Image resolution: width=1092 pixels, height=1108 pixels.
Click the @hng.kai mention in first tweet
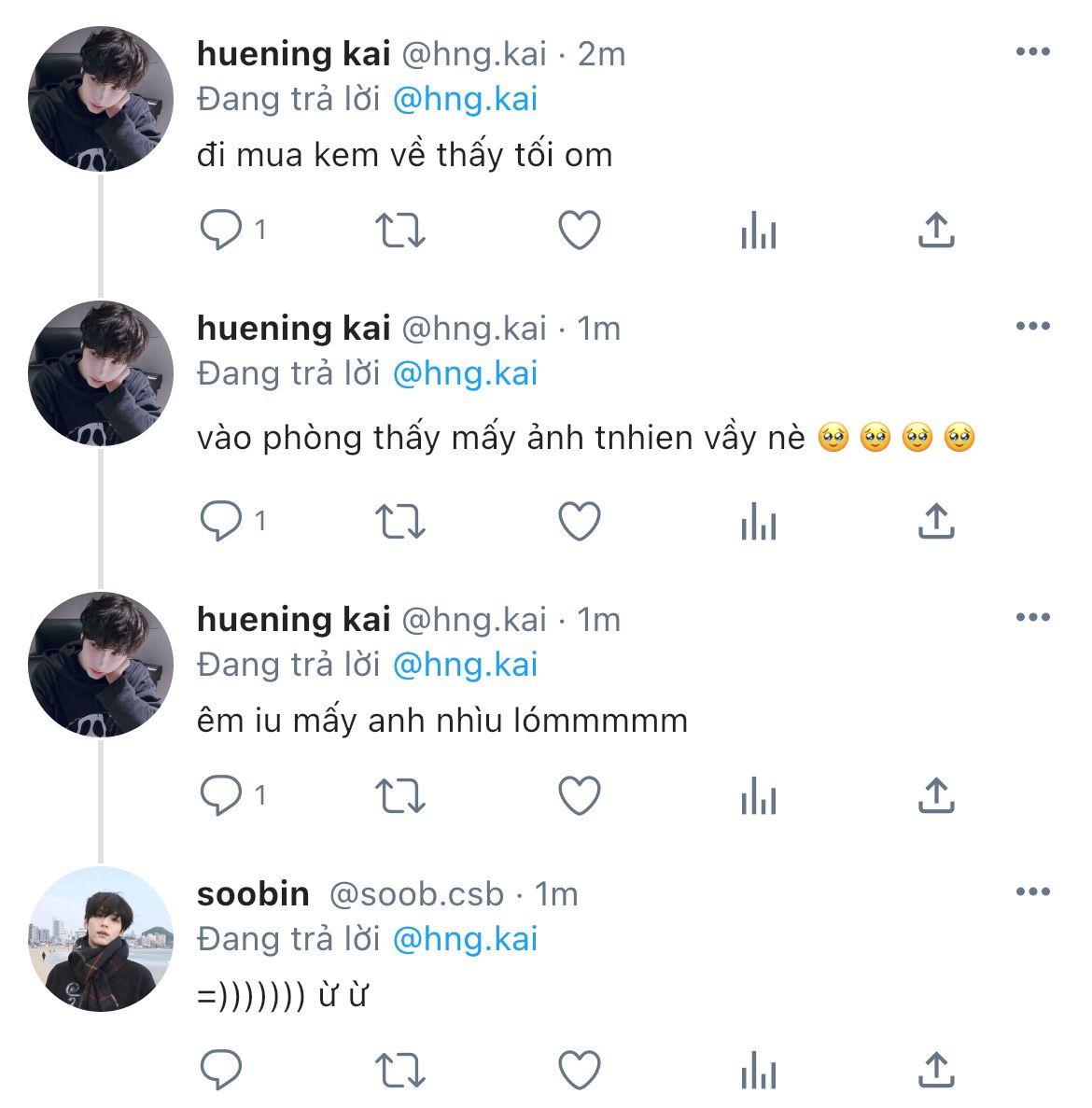pos(465,99)
